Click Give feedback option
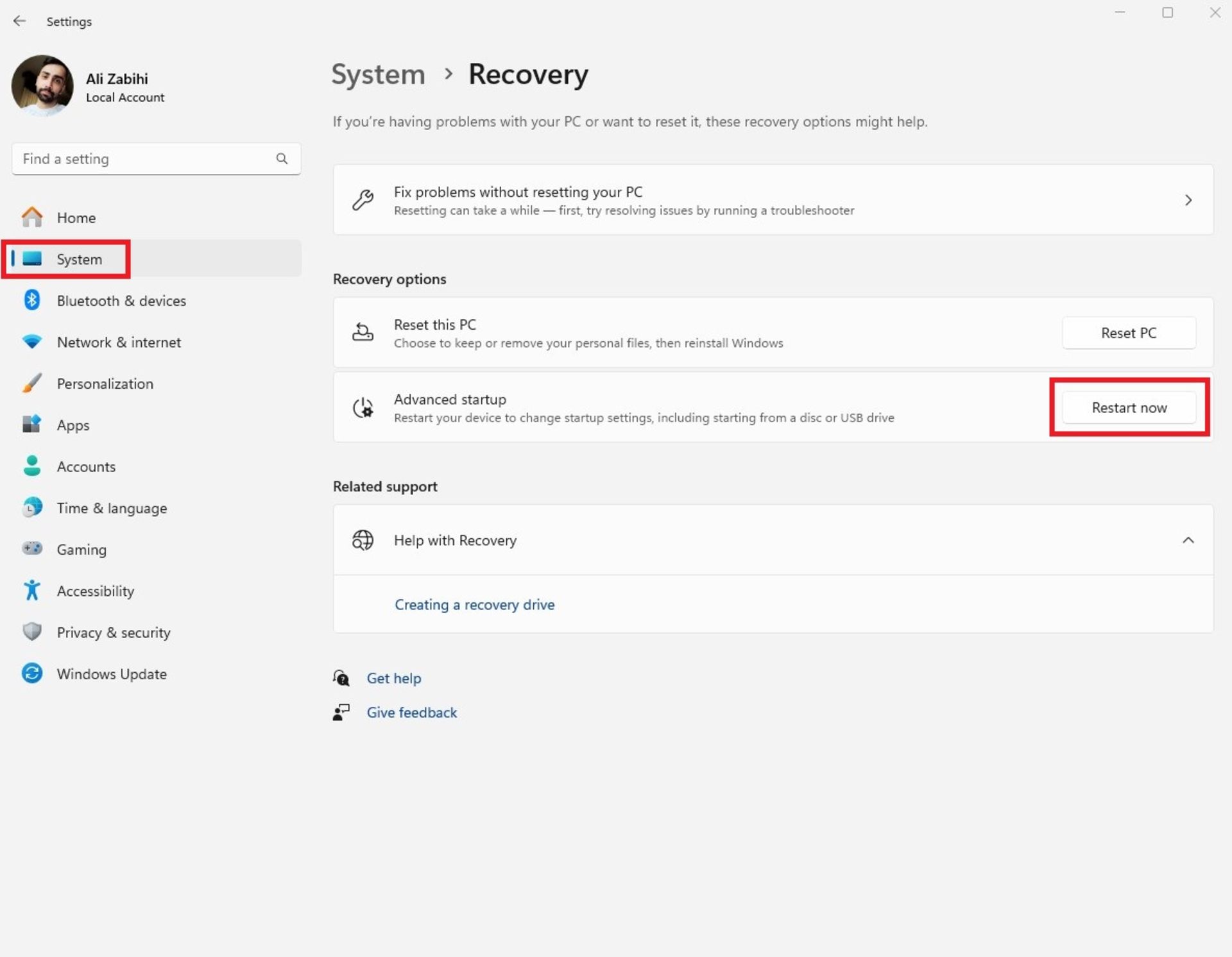Viewport: 1232px width, 957px height. (x=411, y=712)
